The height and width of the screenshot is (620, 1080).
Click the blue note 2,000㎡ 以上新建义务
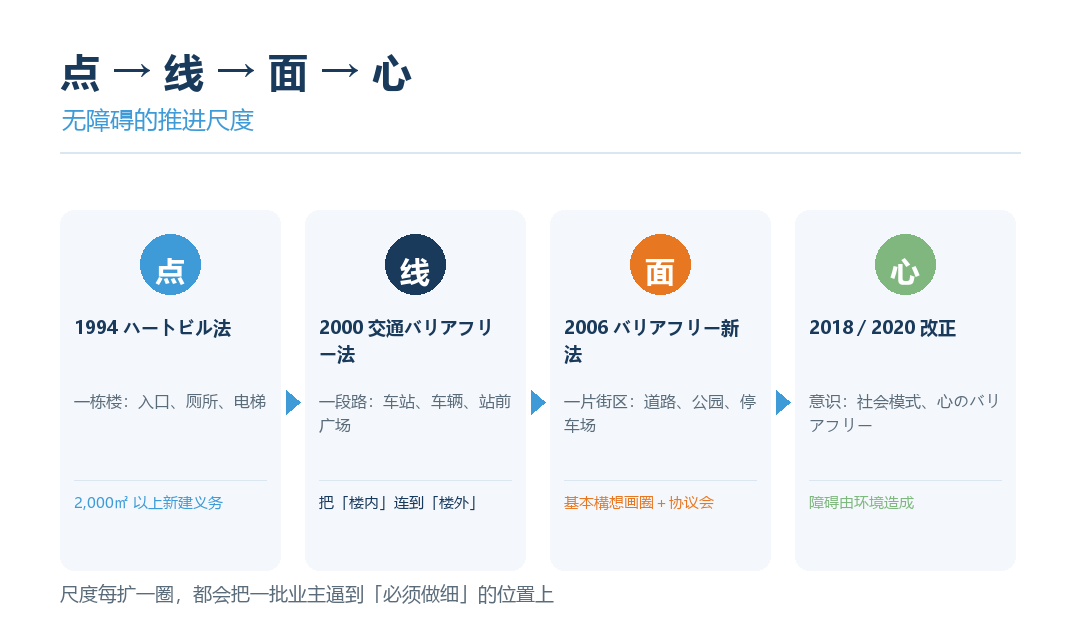149,503
